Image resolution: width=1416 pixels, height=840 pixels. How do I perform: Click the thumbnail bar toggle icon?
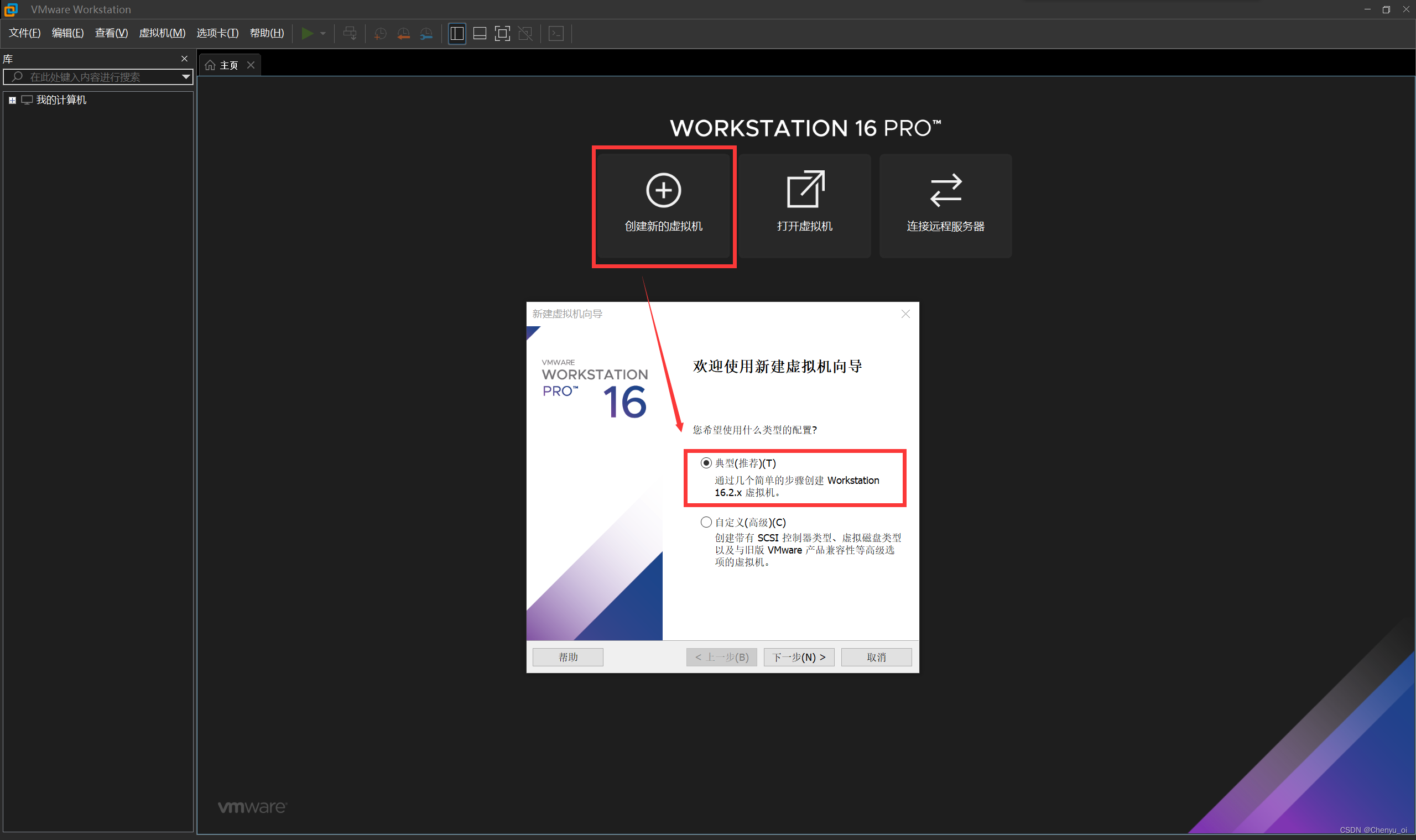480,33
